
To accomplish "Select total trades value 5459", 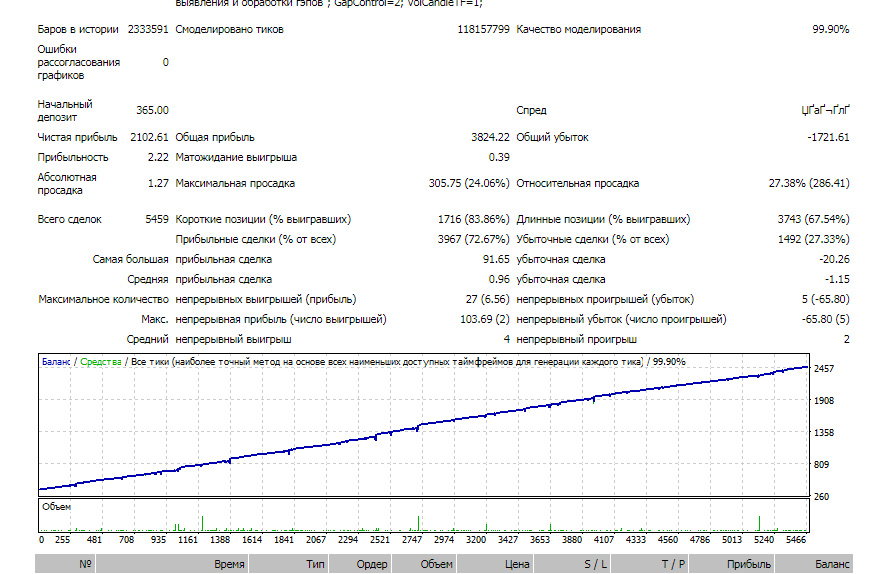I will pos(157,219).
